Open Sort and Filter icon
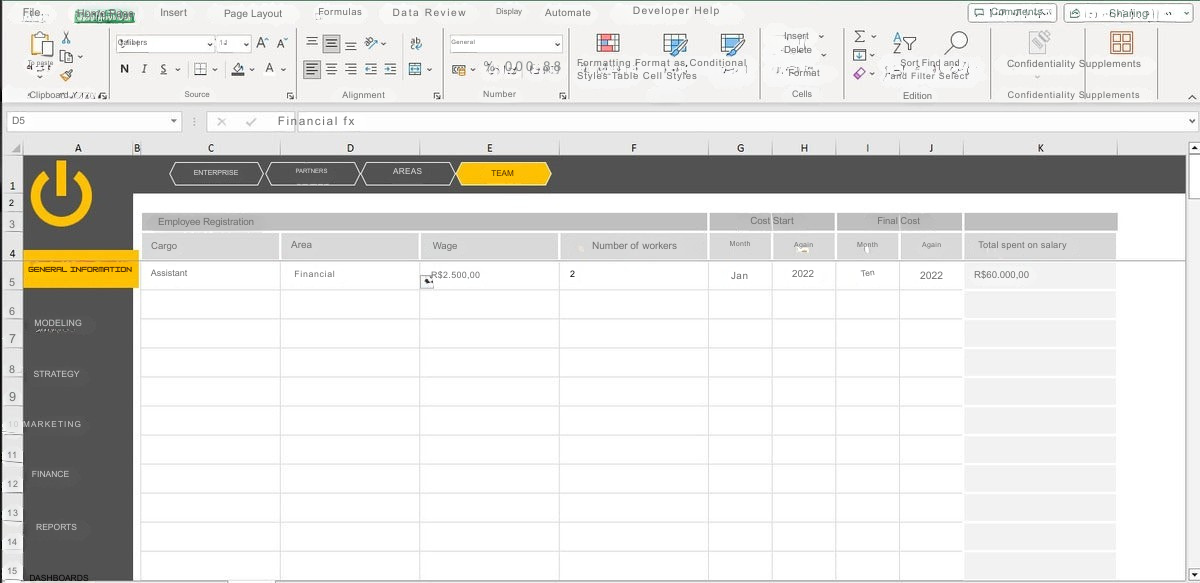 click(903, 43)
